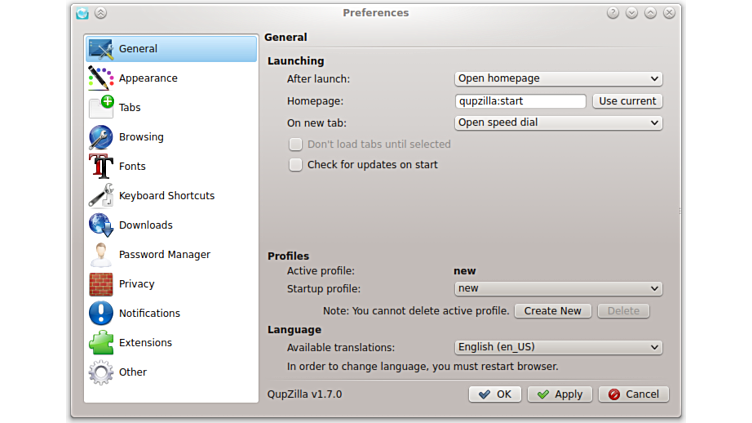This screenshot has height=423, width=752.
Task: Open the Browsing globe icon
Action: (101, 137)
